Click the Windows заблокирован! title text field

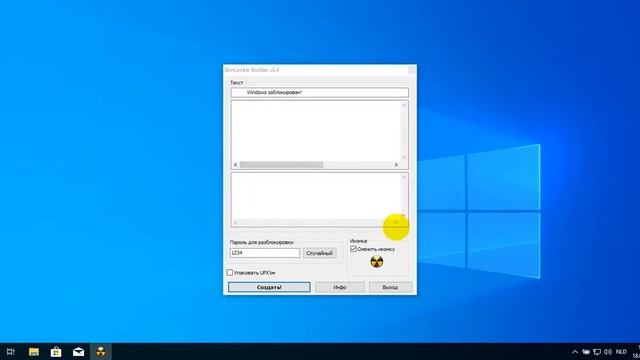pos(320,93)
